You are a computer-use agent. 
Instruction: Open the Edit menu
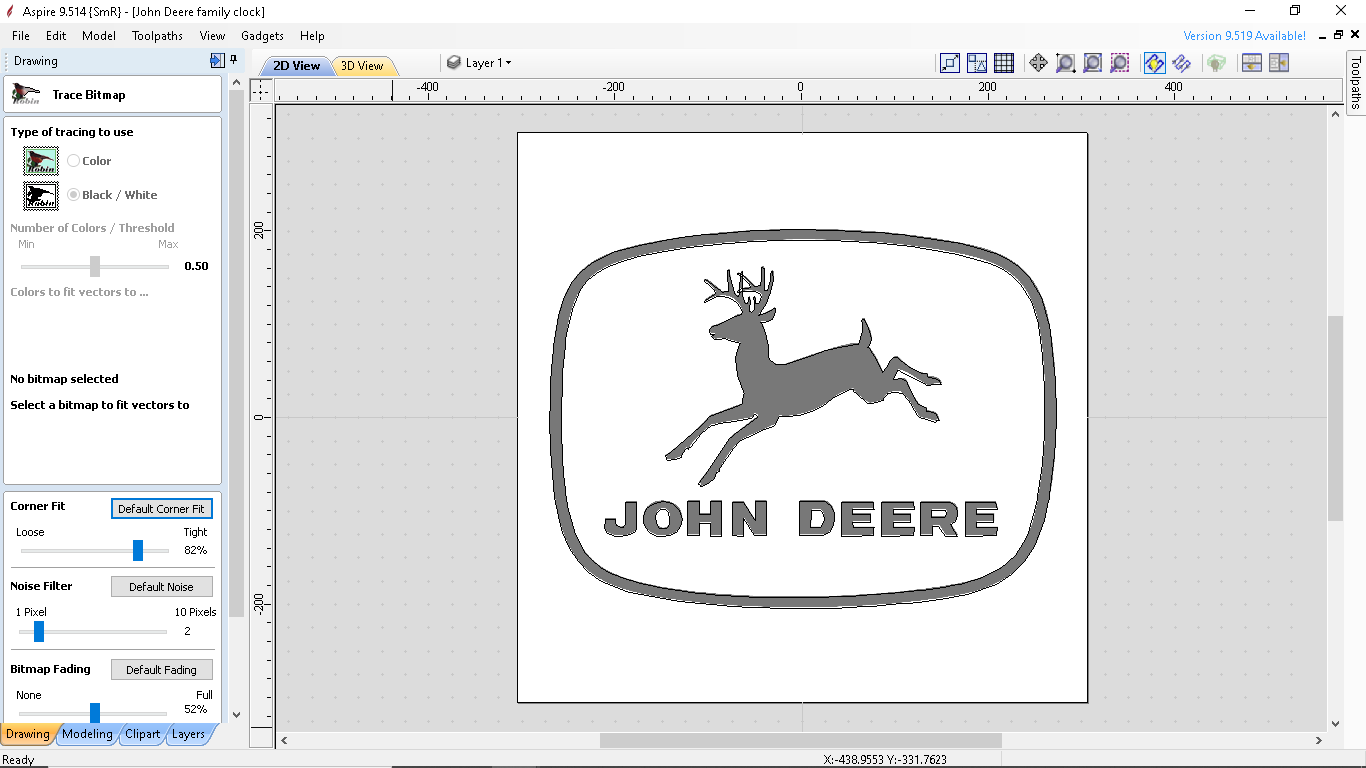[56, 36]
